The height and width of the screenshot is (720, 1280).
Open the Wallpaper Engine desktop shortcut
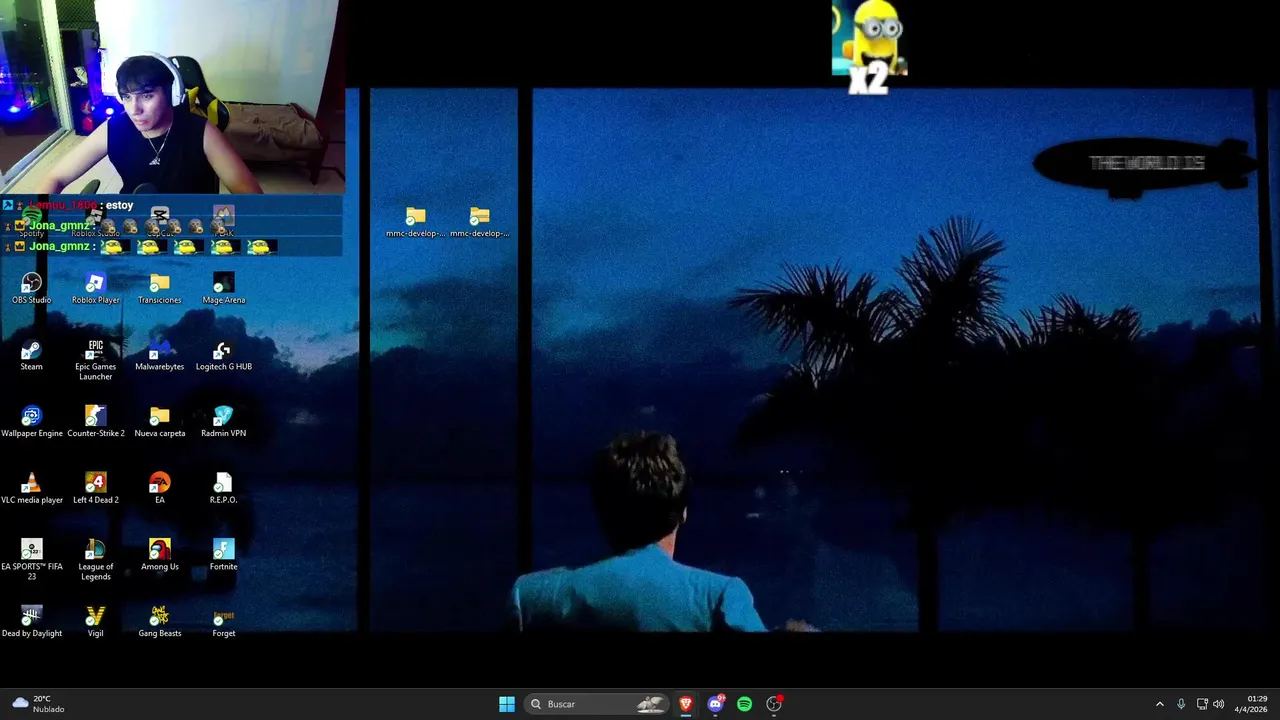31,422
